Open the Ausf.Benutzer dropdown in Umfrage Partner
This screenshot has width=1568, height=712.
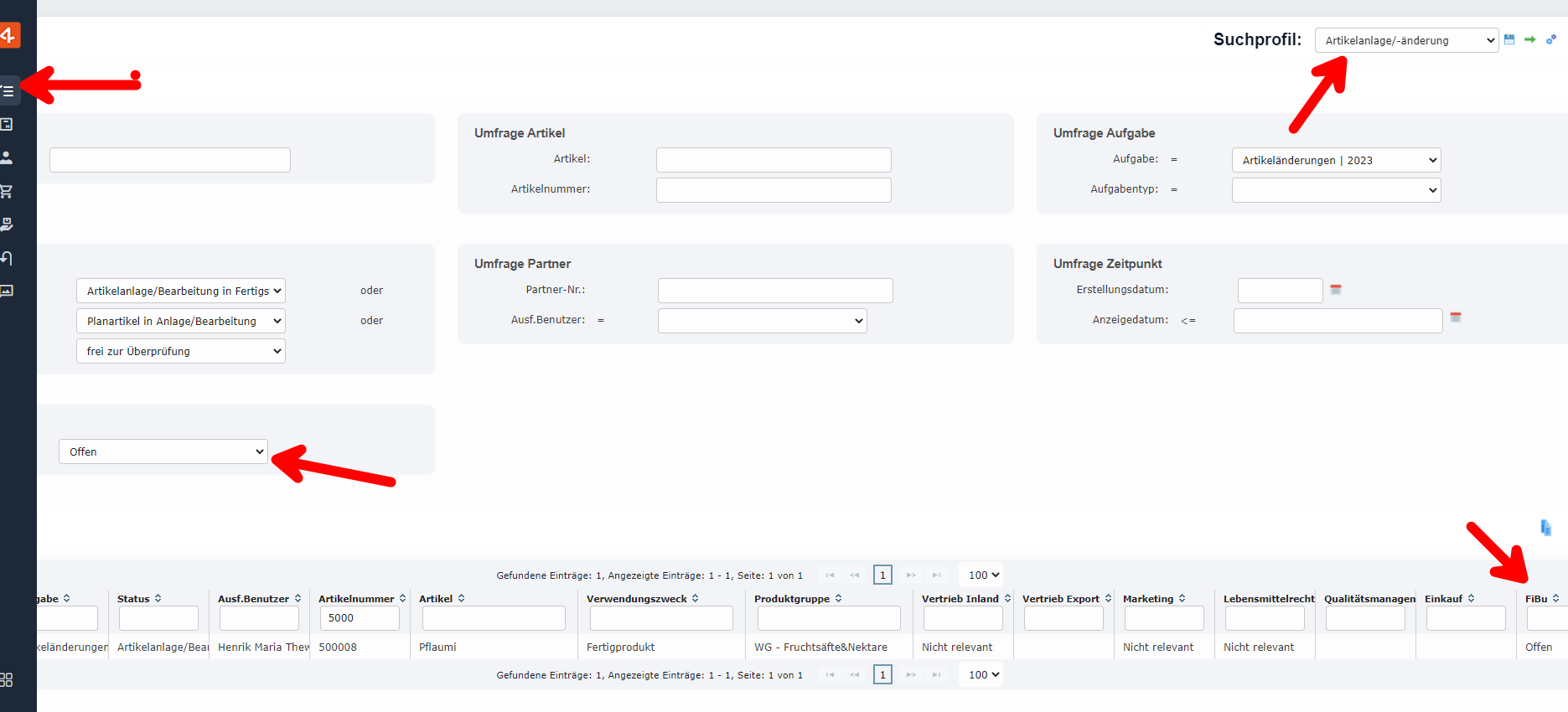[x=762, y=321]
